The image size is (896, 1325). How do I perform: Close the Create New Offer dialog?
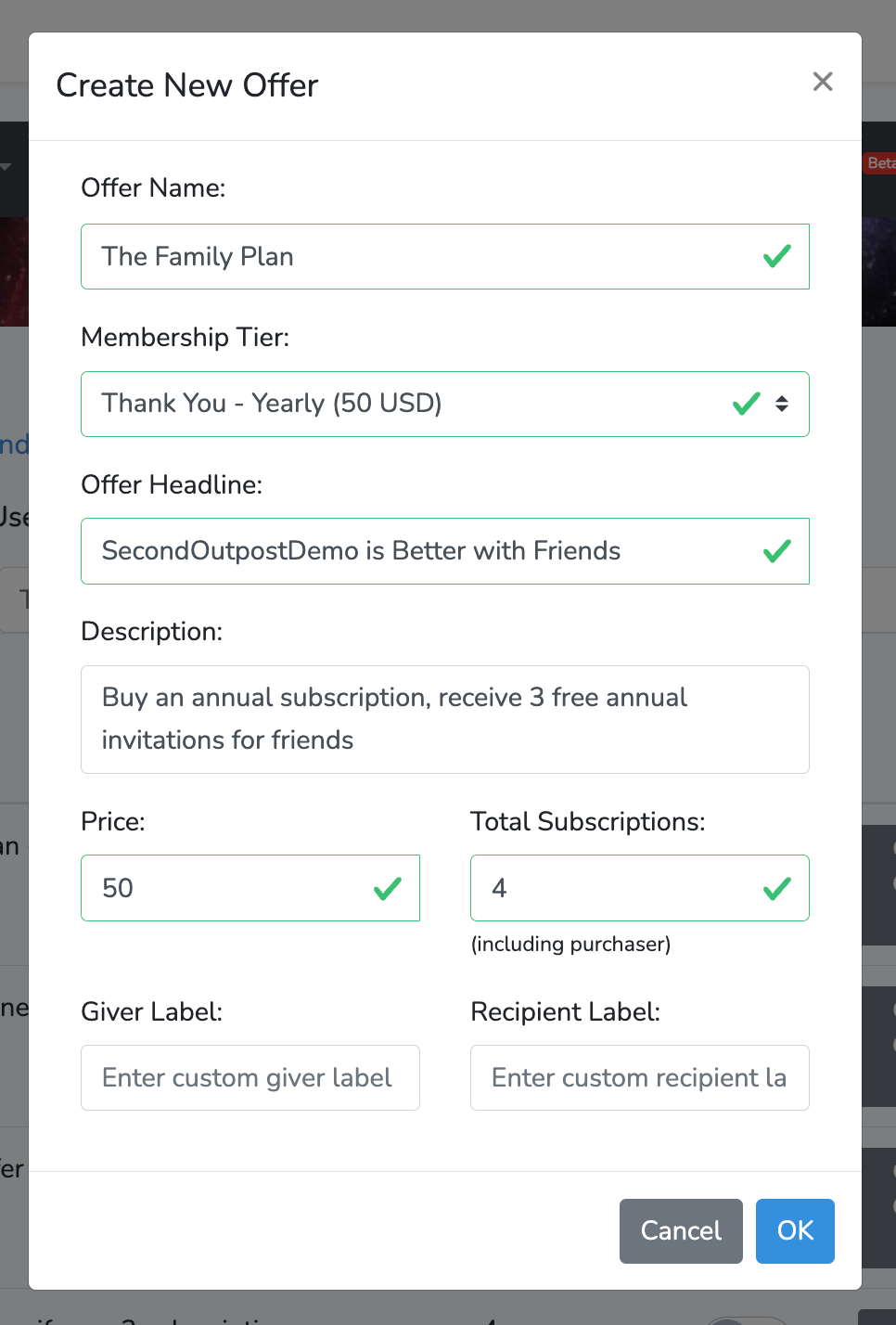(x=823, y=82)
